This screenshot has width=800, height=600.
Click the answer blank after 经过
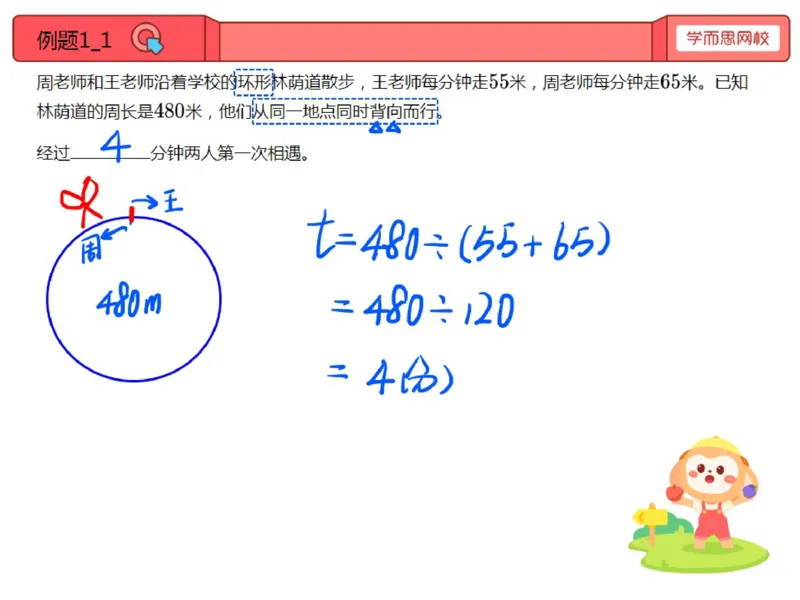tap(110, 152)
